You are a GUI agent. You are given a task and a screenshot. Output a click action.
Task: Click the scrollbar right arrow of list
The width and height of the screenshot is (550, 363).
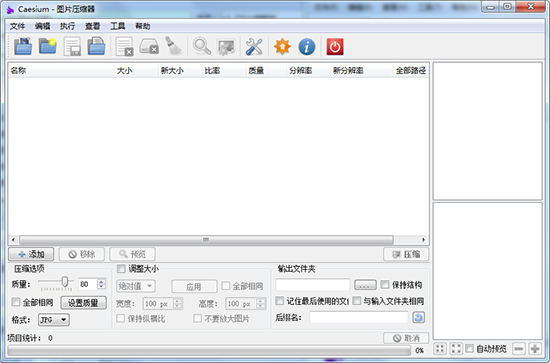pos(423,240)
